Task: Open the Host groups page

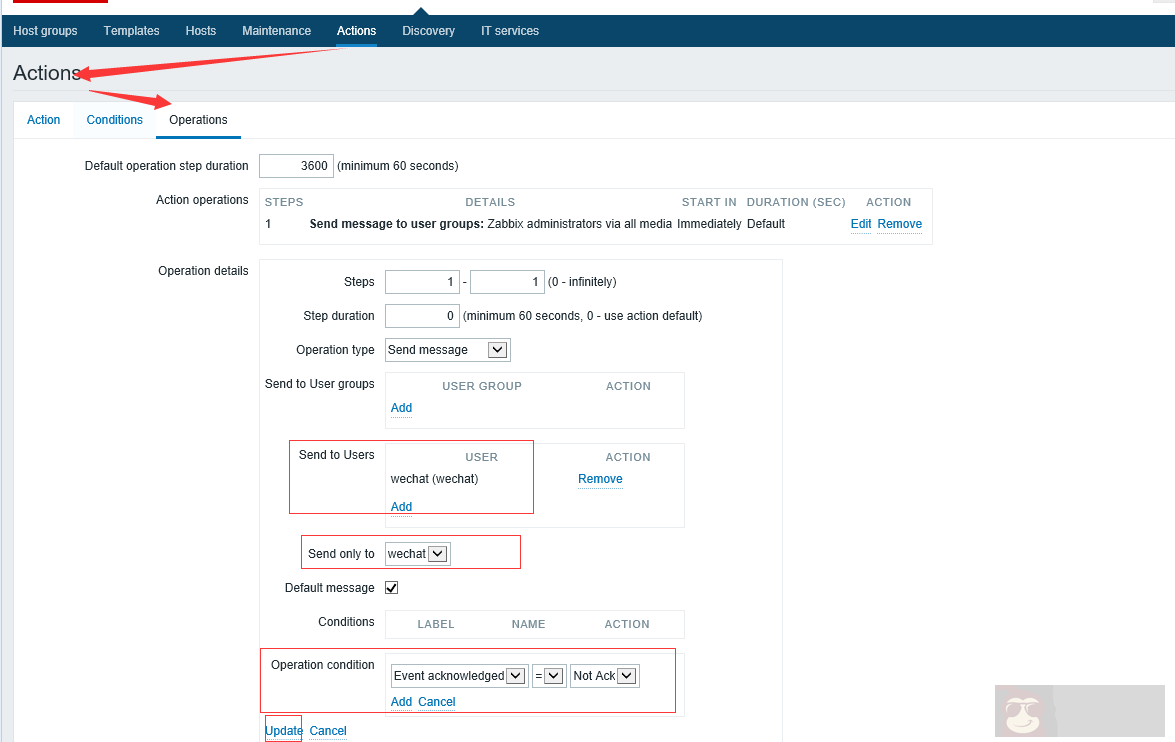Action: [x=45, y=30]
